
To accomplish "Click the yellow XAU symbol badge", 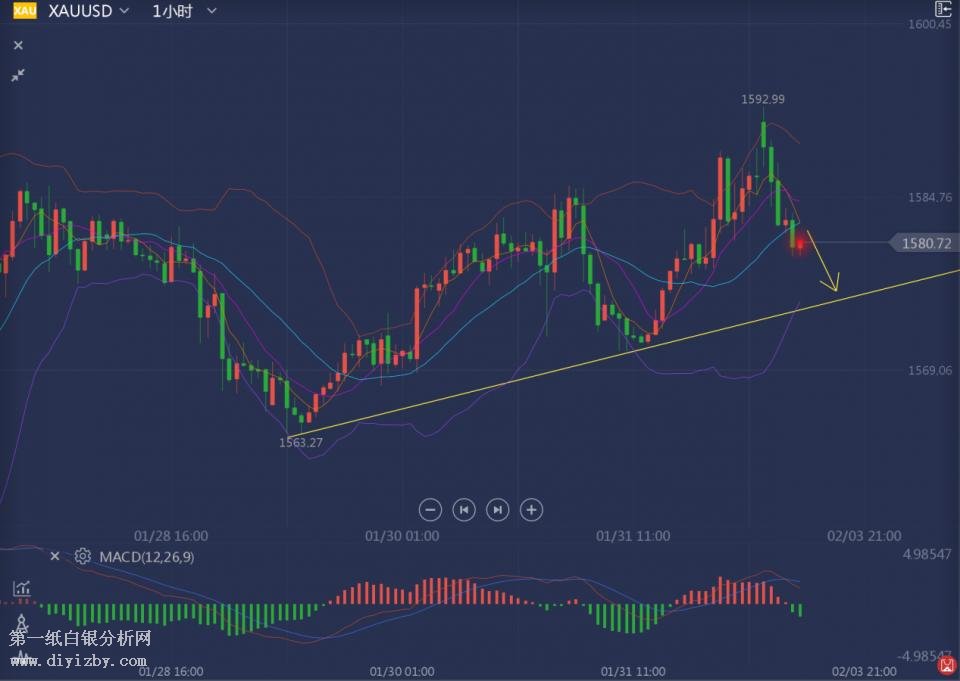I will pos(25,11).
